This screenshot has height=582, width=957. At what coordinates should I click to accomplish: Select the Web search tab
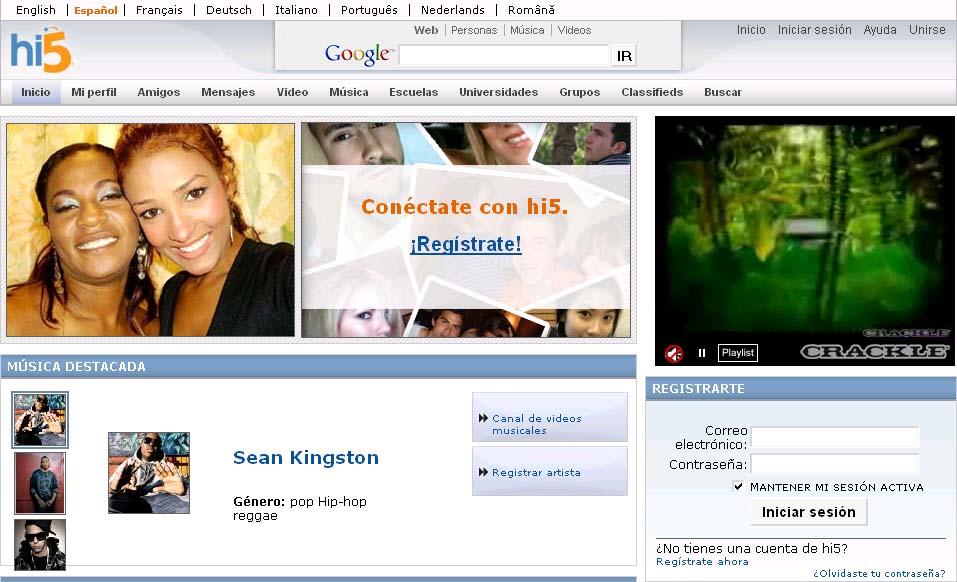coord(426,30)
